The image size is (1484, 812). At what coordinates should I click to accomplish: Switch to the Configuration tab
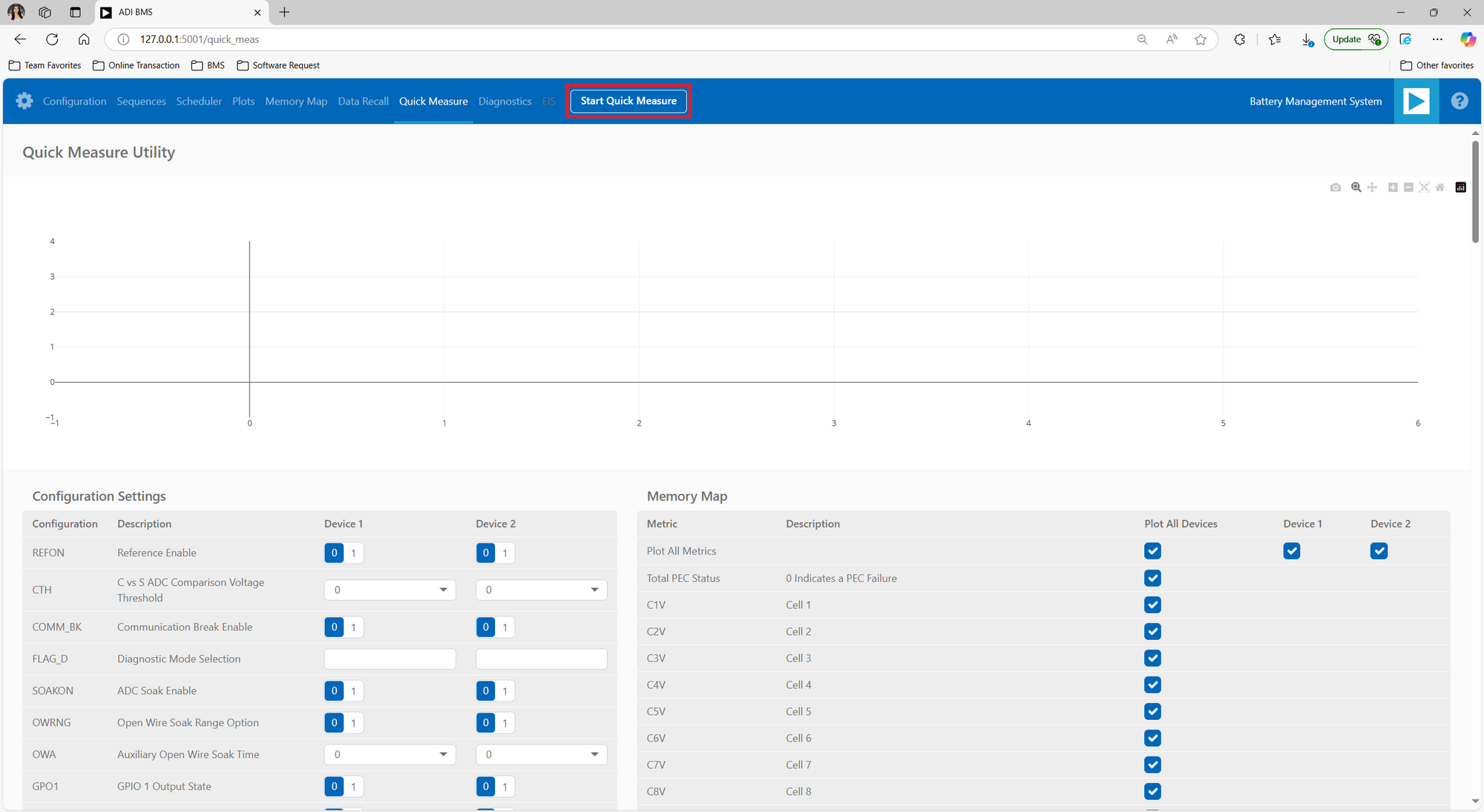coord(75,101)
